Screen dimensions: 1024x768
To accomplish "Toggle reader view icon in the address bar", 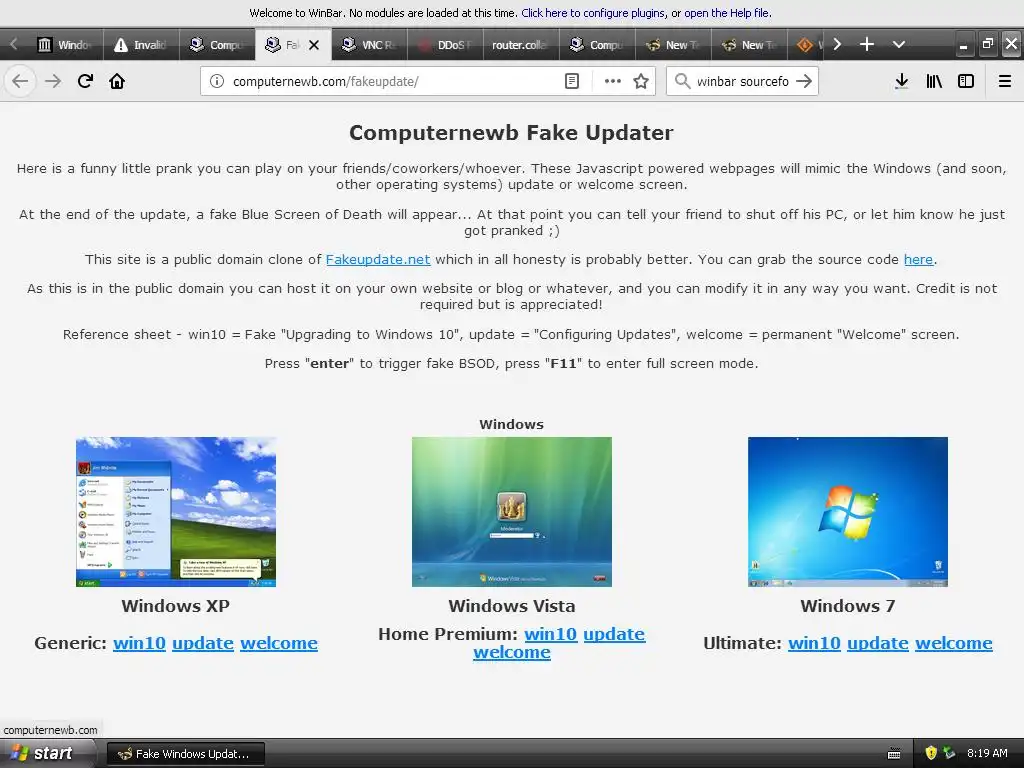I will coord(571,81).
